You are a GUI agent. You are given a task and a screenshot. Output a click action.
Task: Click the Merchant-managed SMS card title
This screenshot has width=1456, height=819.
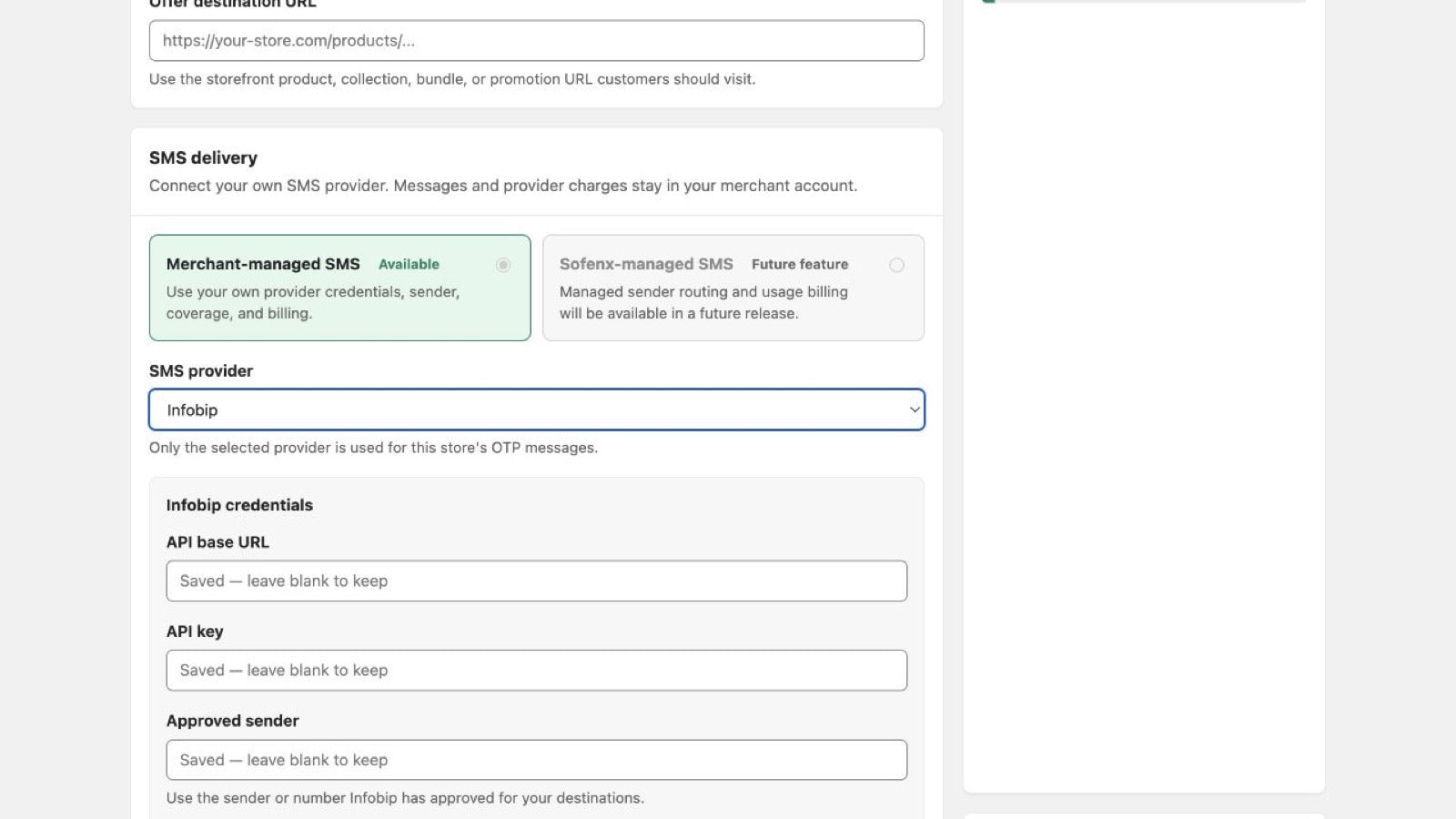coord(263,264)
